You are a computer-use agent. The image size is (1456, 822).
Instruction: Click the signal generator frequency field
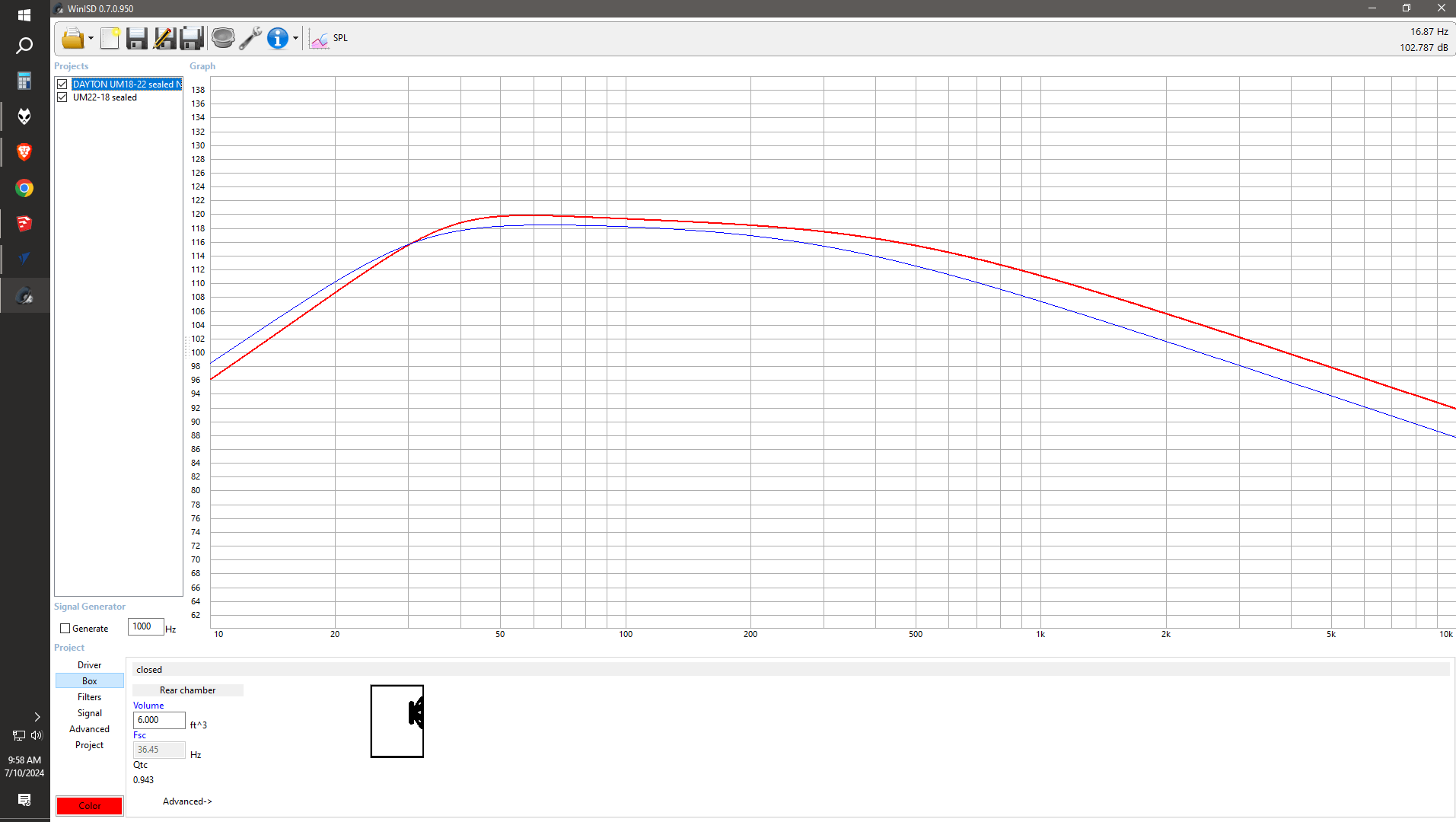[x=145, y=627]
